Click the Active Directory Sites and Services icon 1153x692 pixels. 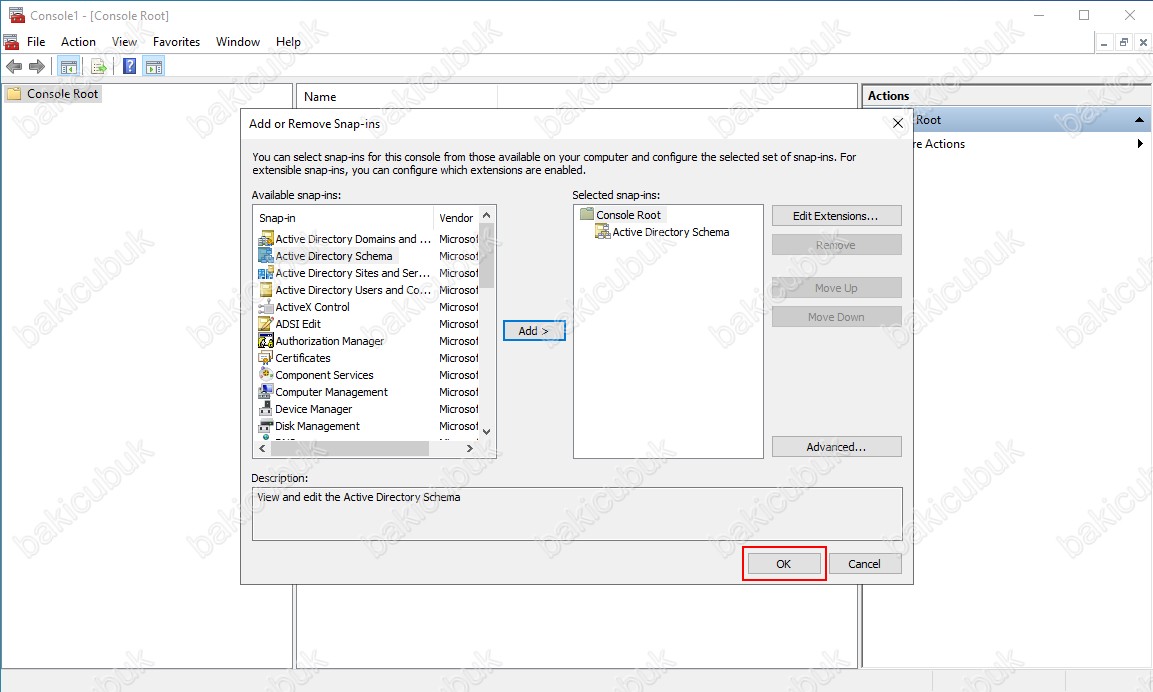pos(265,273)
